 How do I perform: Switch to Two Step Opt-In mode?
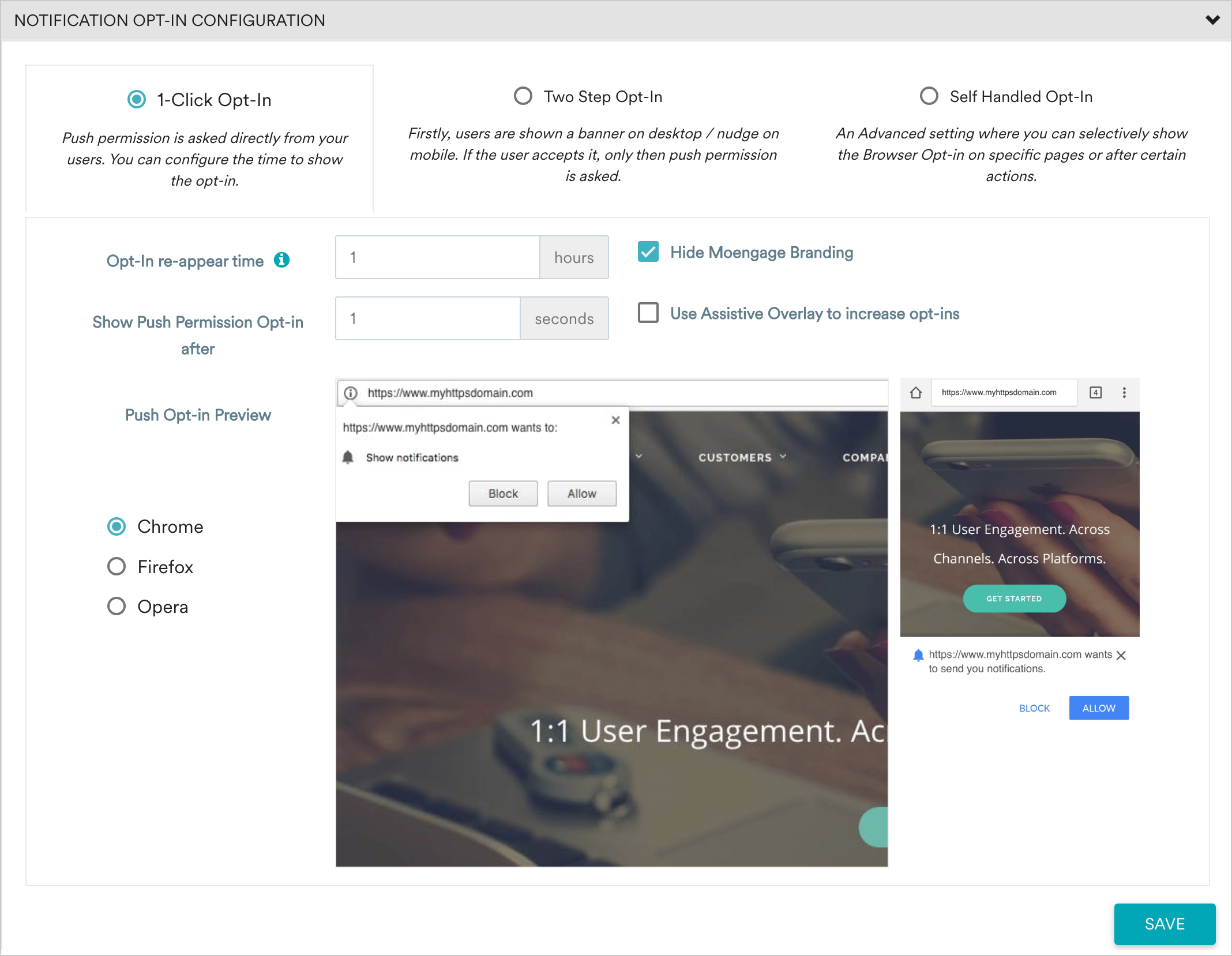(523, 96)
